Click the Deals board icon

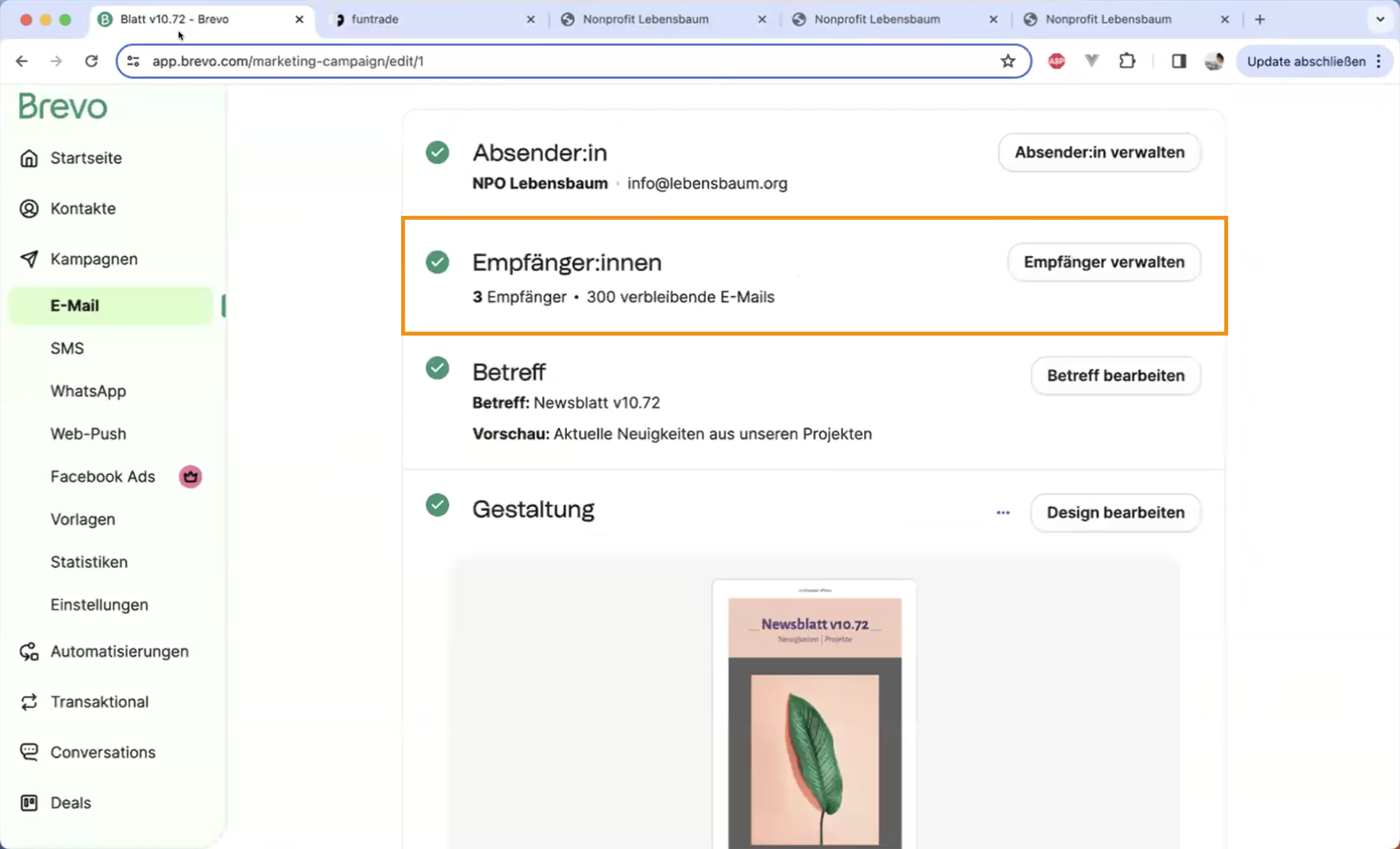coord(29,802)
